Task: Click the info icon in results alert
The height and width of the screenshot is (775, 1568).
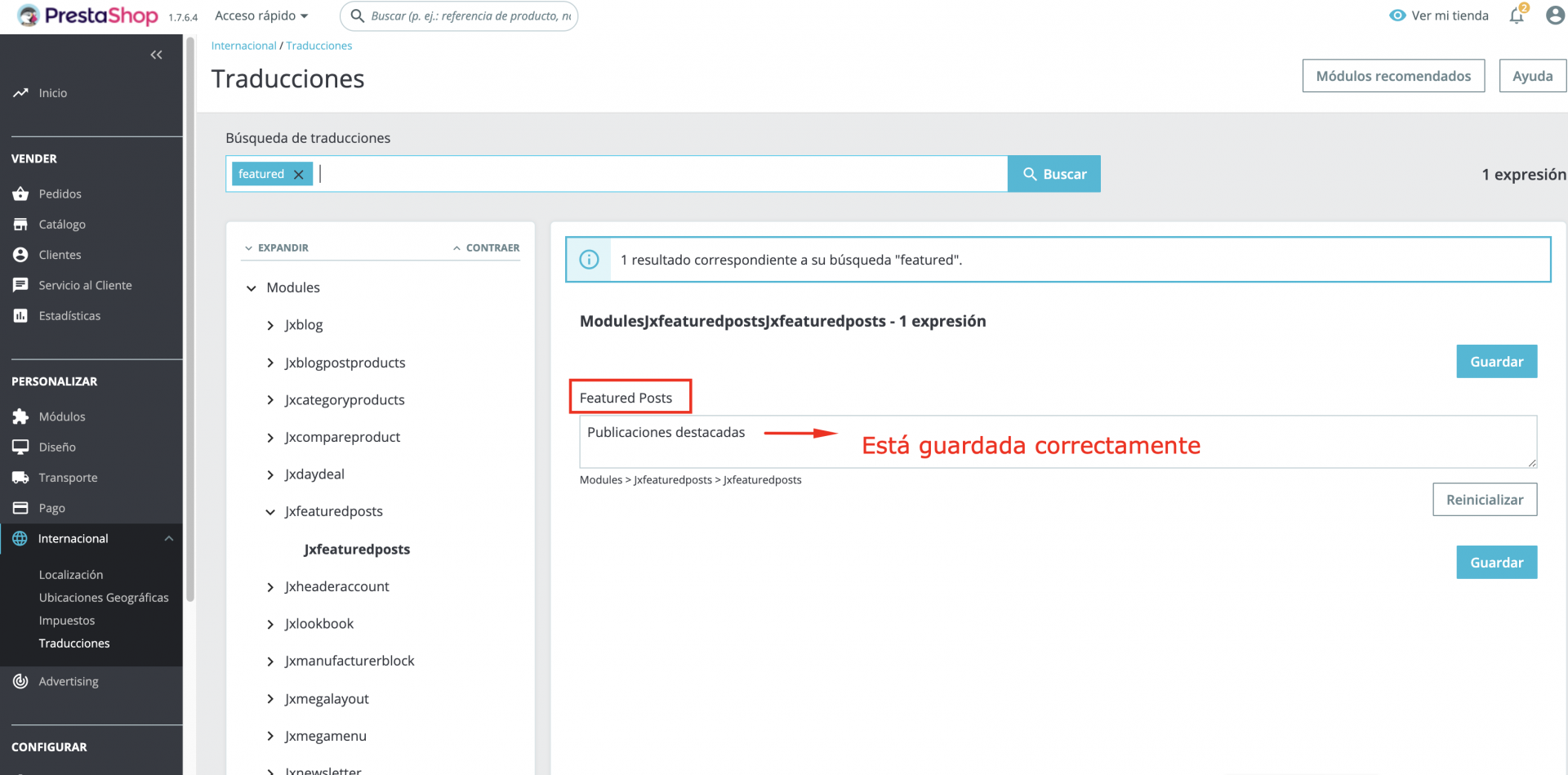Action: click(589, 260)
